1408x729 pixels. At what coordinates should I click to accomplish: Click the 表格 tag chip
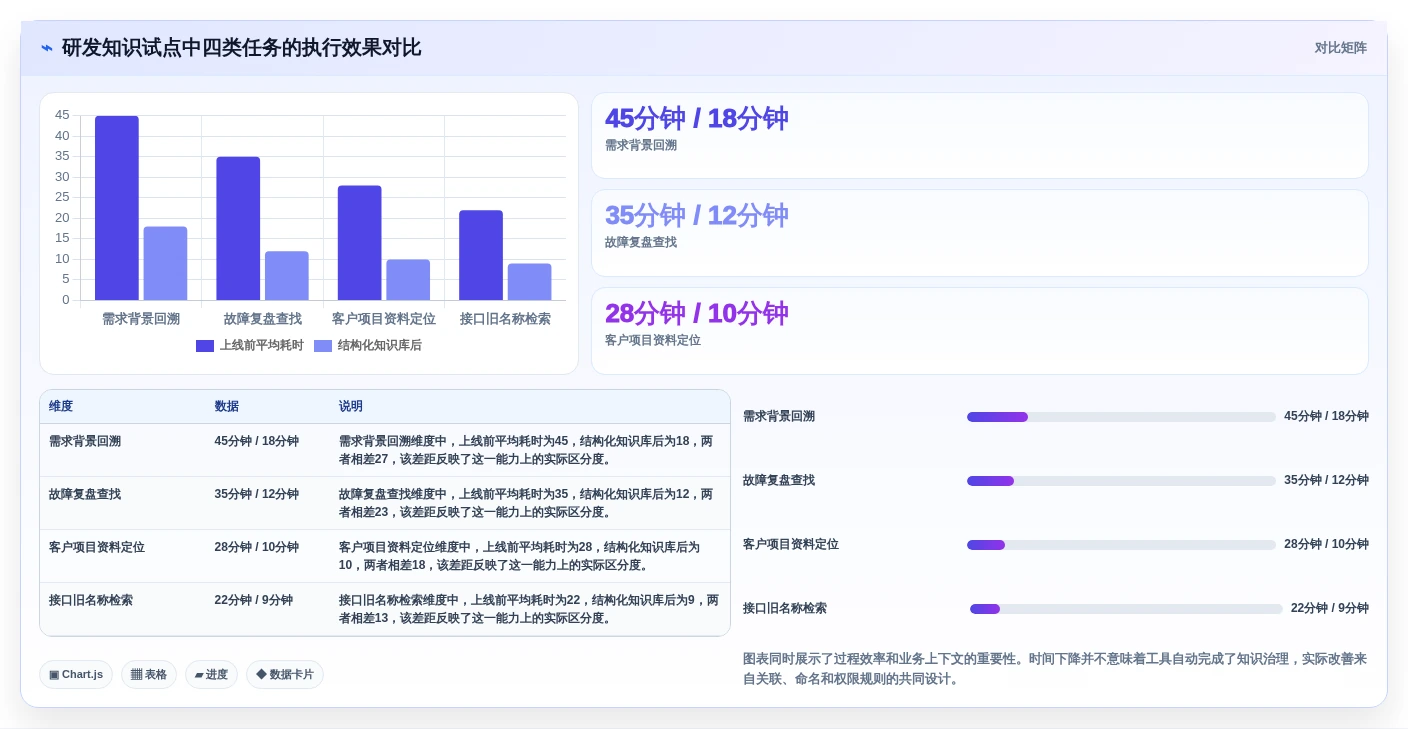pos(149,675)
